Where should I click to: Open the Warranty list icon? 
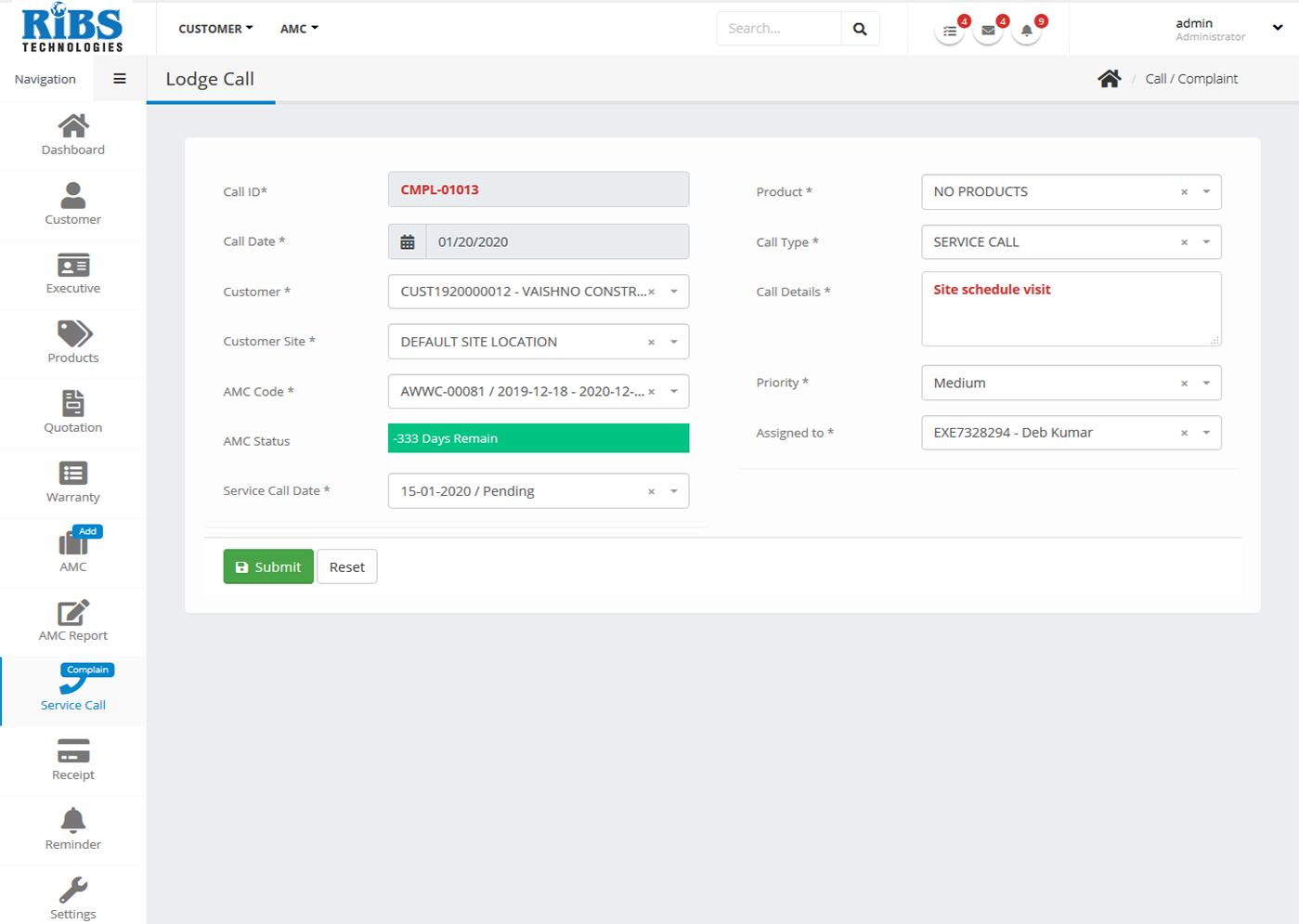pos(72,474)
